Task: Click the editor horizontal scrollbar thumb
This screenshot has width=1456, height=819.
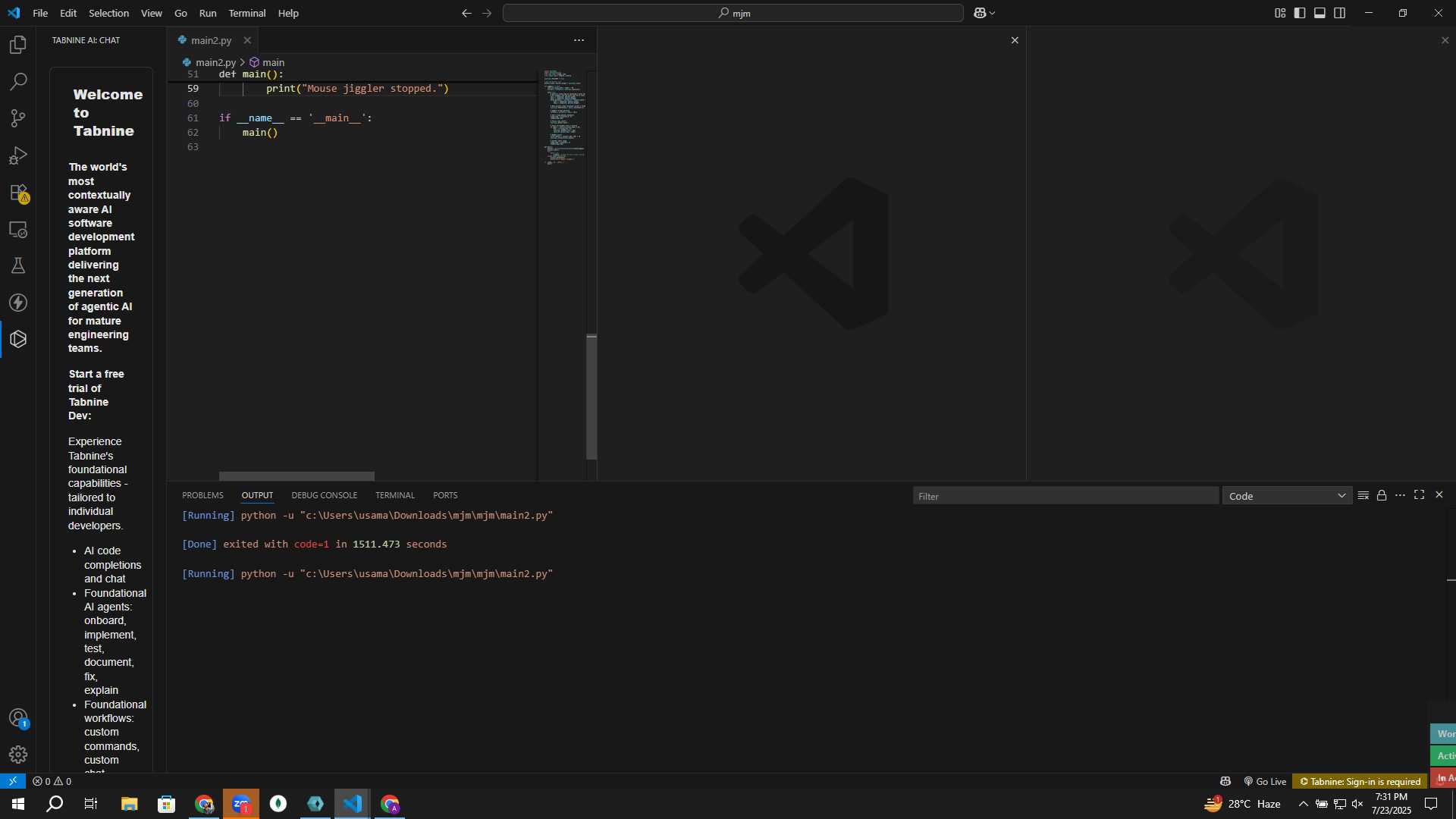Action: [x=297, y=476]
